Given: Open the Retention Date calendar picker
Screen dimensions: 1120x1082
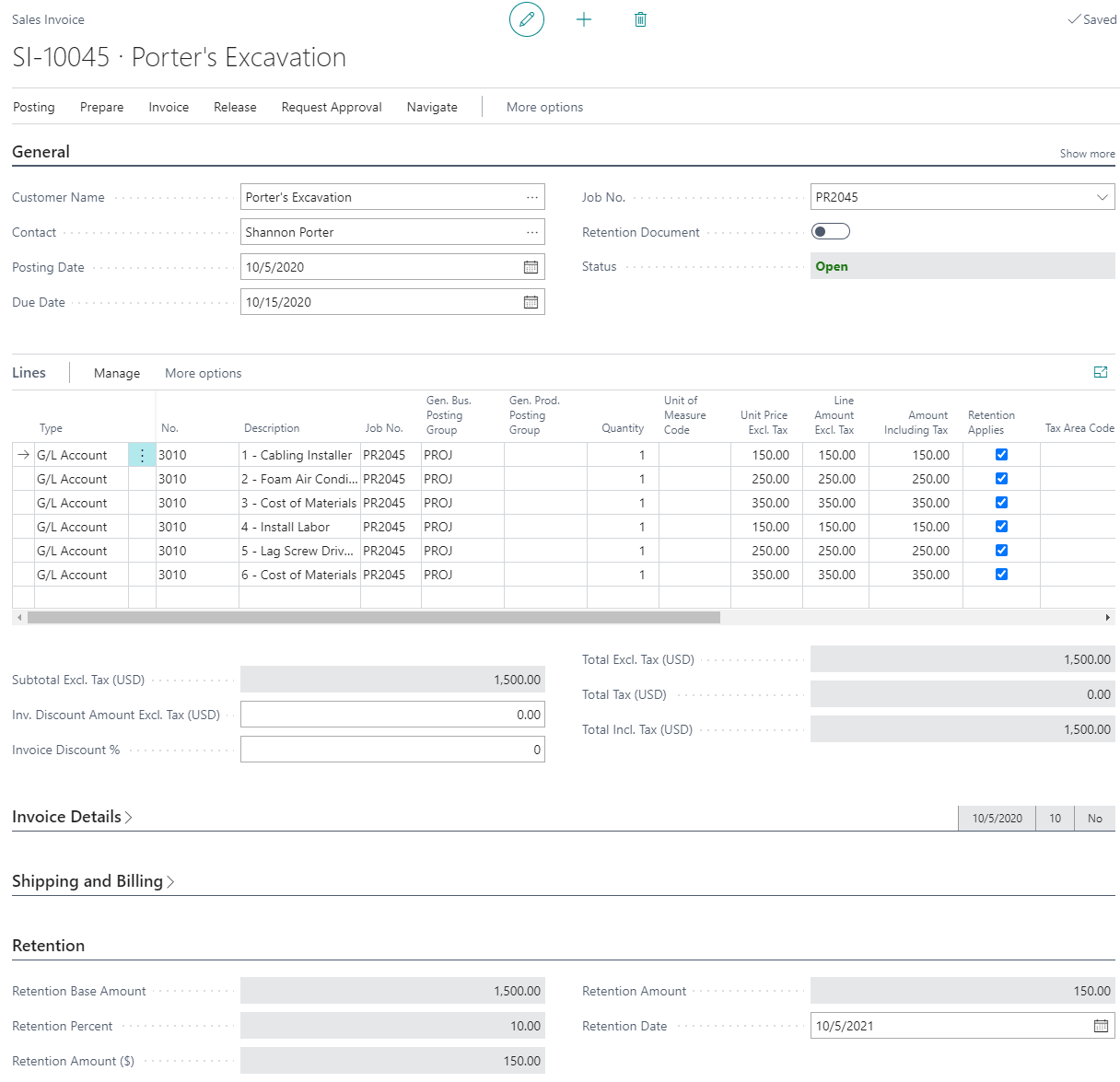Looking at the screenshot, I should coord(1101,1026).
